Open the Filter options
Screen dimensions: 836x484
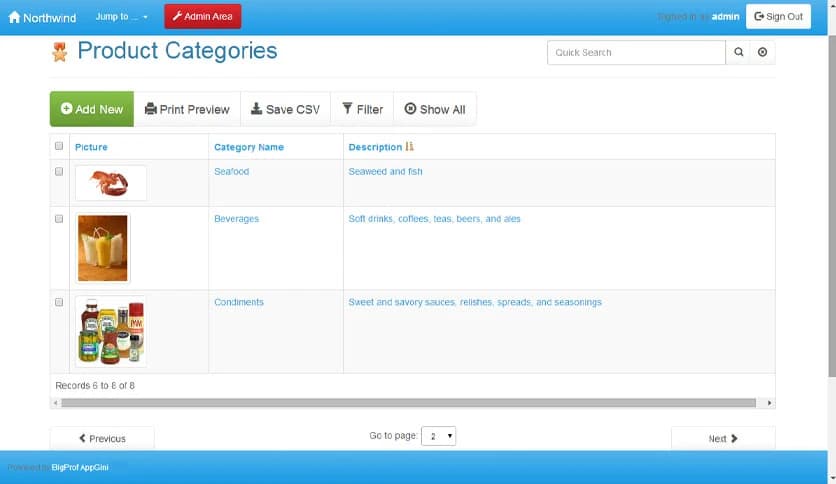click(x=362, y=109)
